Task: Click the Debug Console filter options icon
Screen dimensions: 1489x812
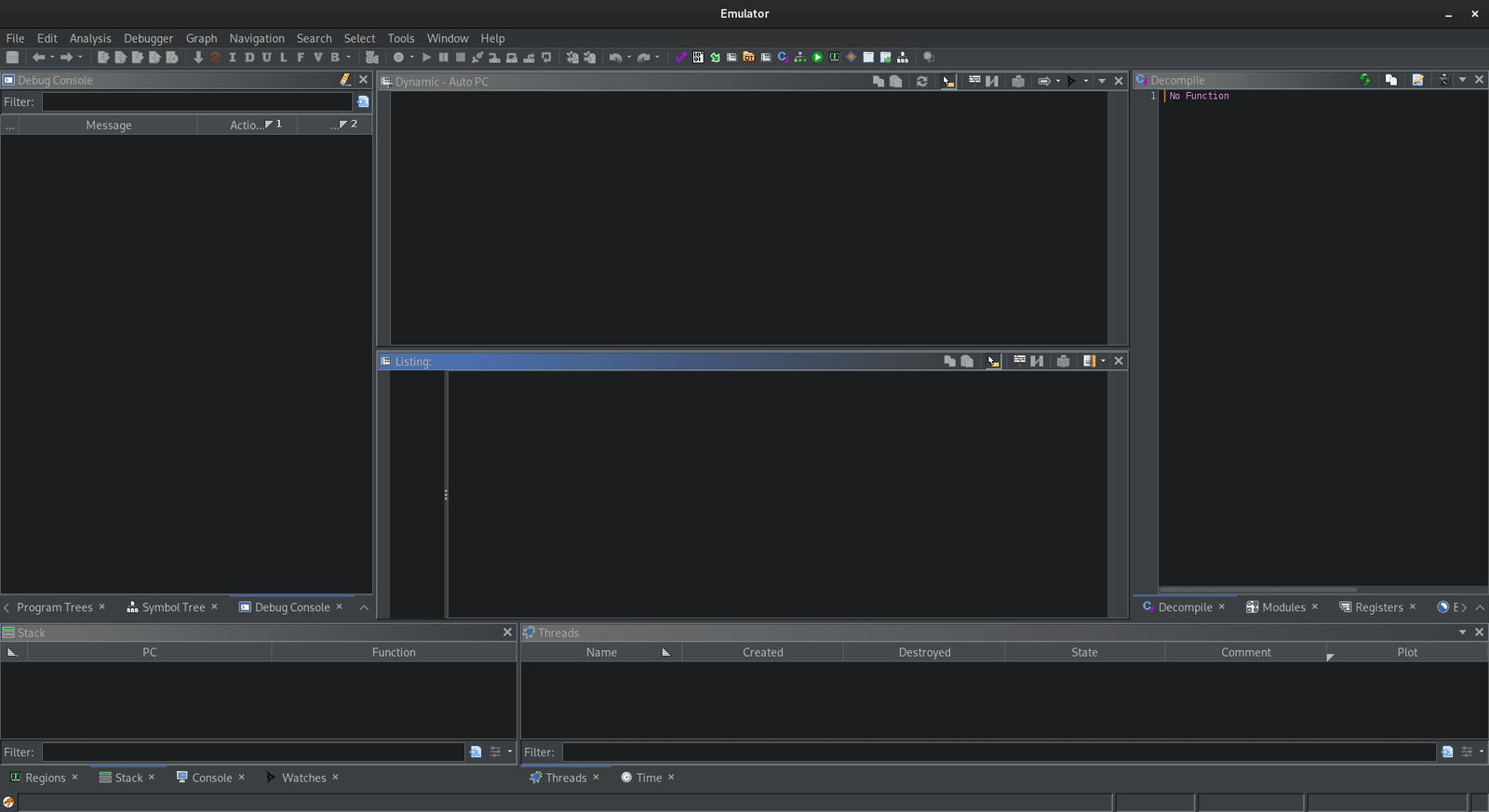Action: pos(363,101)
